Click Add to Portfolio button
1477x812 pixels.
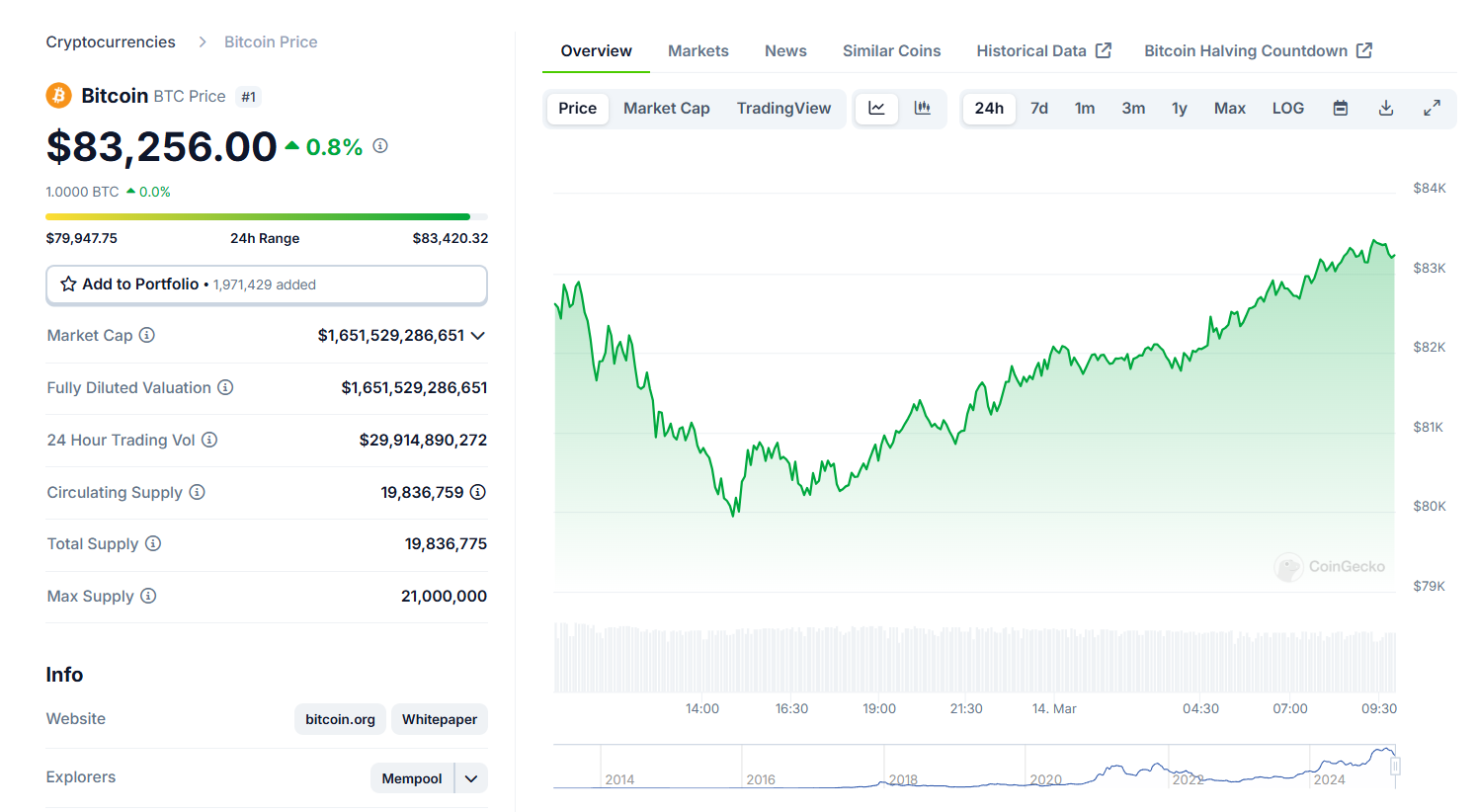pos(267,284)
